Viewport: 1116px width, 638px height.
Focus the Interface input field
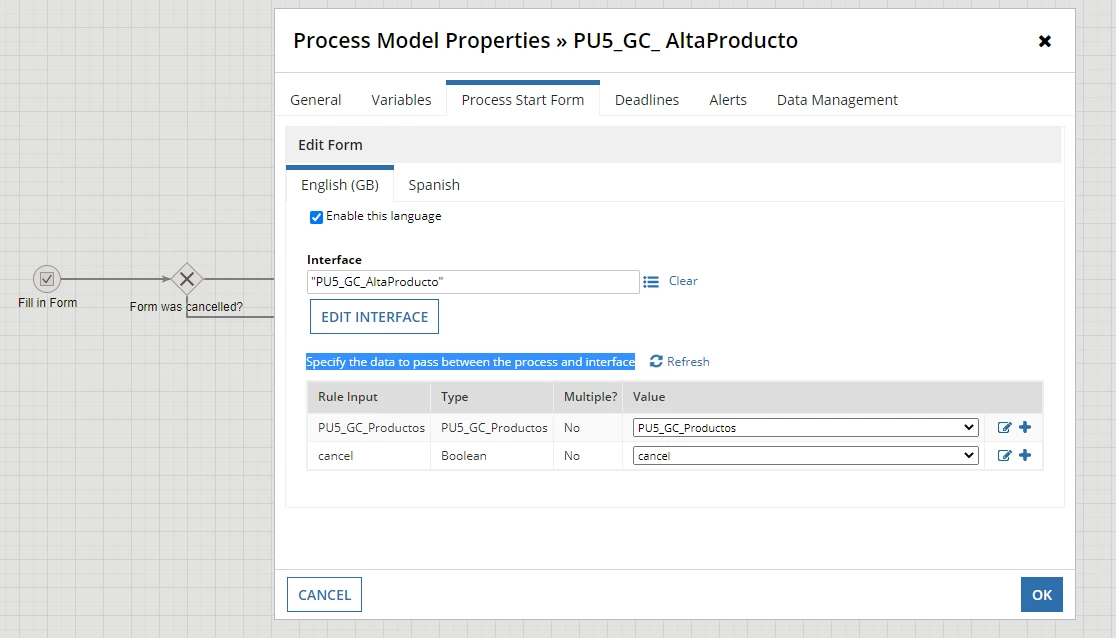[x=473, y=282]
